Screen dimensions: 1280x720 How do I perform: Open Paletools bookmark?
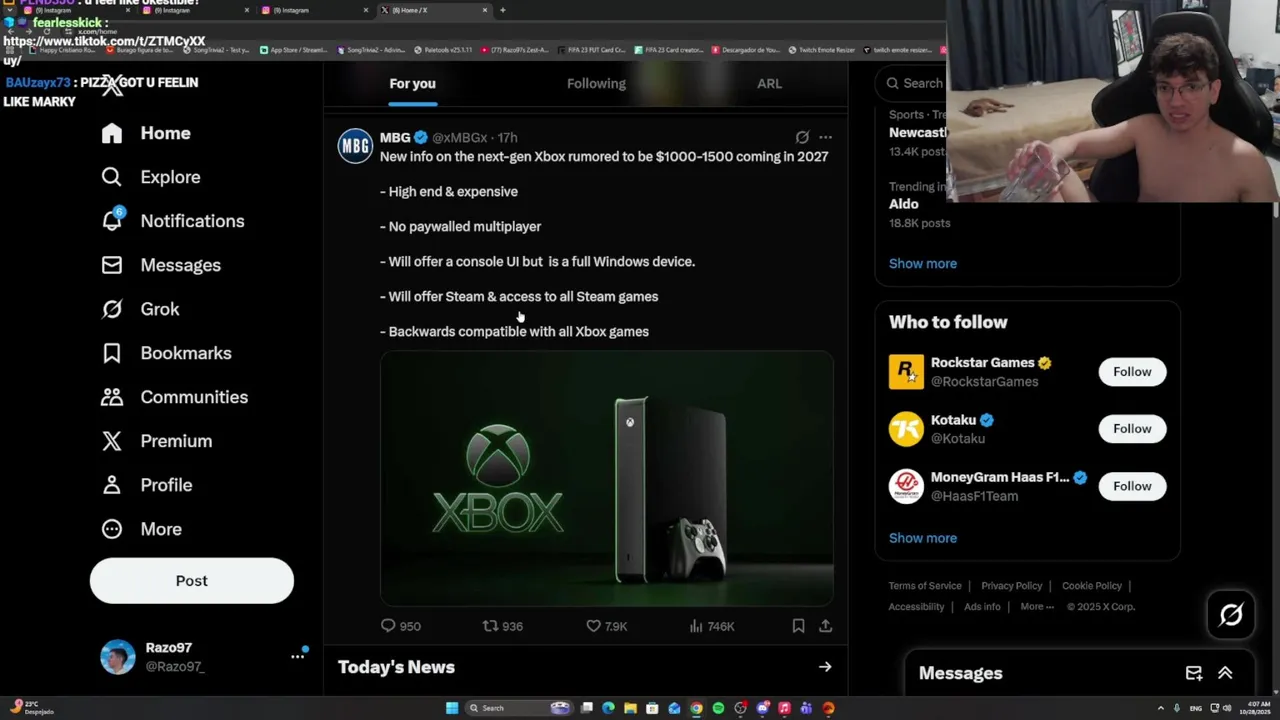coord(443,50)
